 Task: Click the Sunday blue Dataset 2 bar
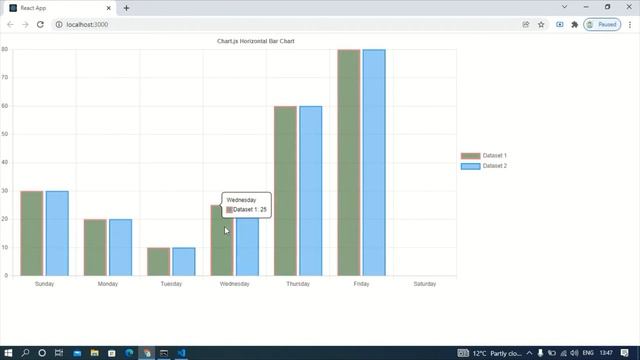pyautogui.click(x=57, y=233)
